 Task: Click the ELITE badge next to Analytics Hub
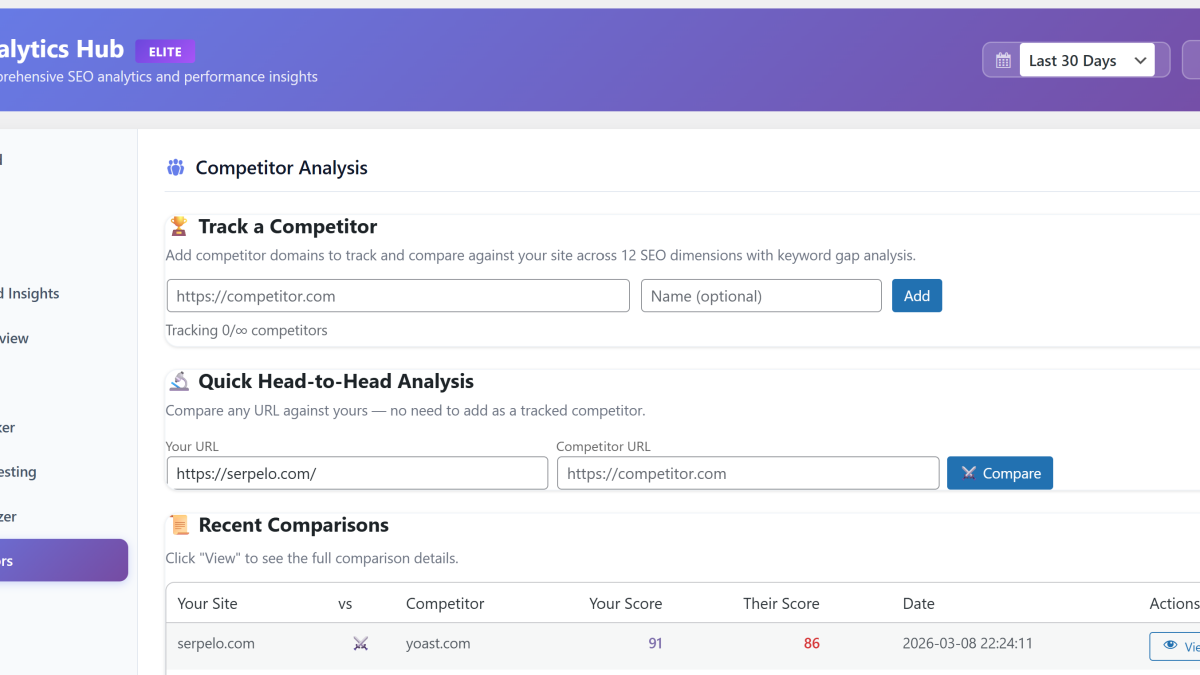click(164, 50)
